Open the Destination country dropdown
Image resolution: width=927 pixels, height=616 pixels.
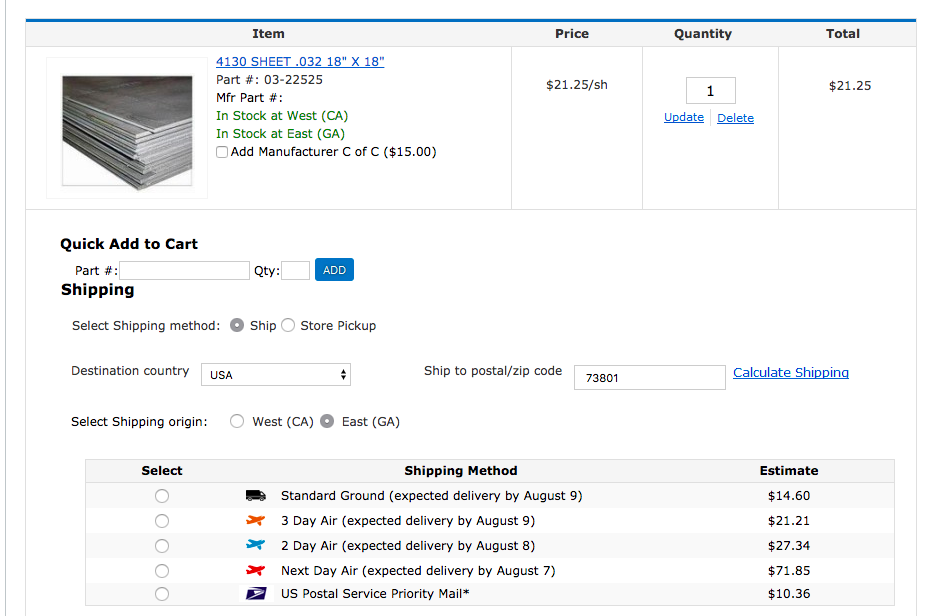click(x=276, y=375)
